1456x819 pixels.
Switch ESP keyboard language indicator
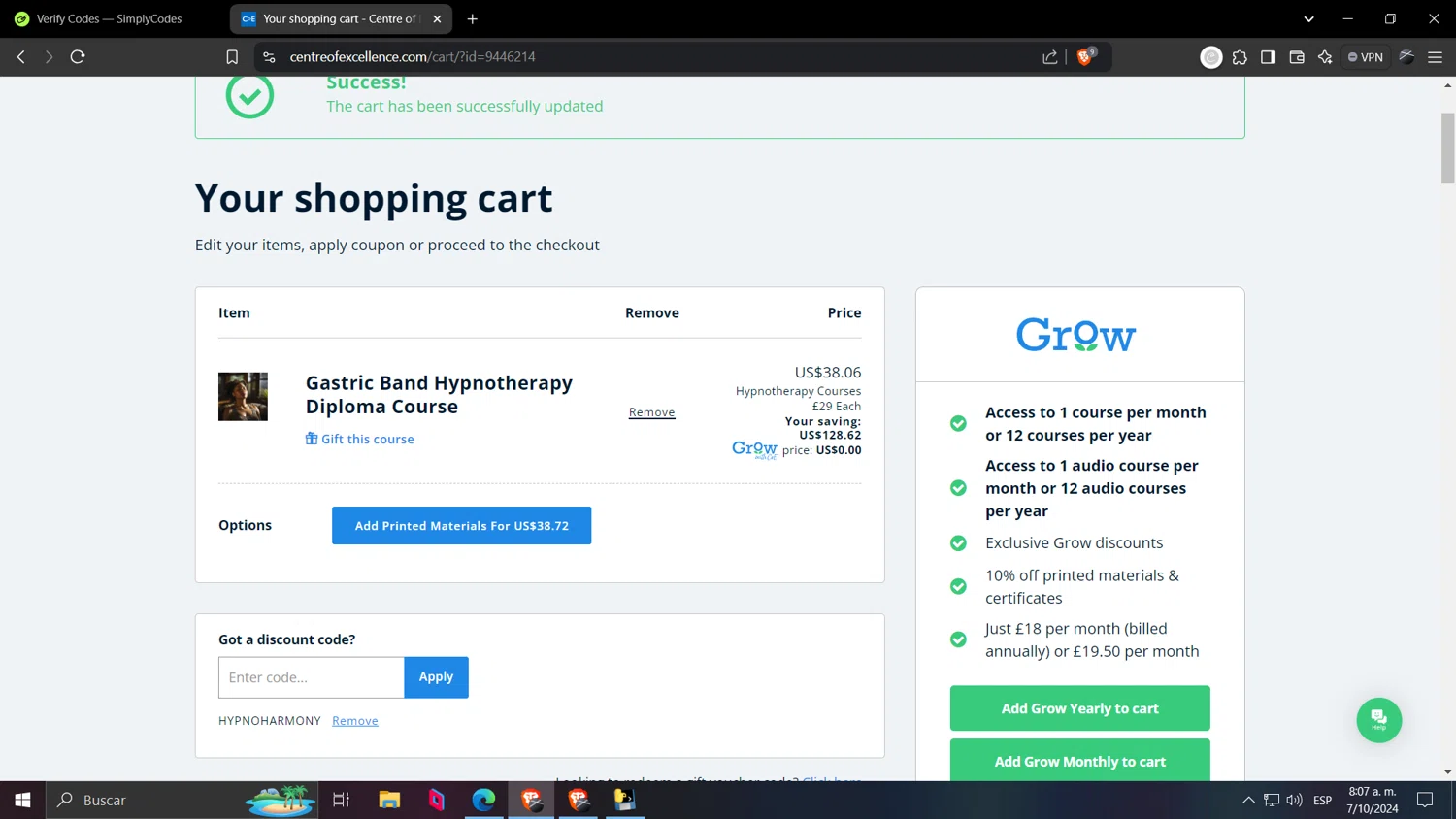pos(1322,801)
